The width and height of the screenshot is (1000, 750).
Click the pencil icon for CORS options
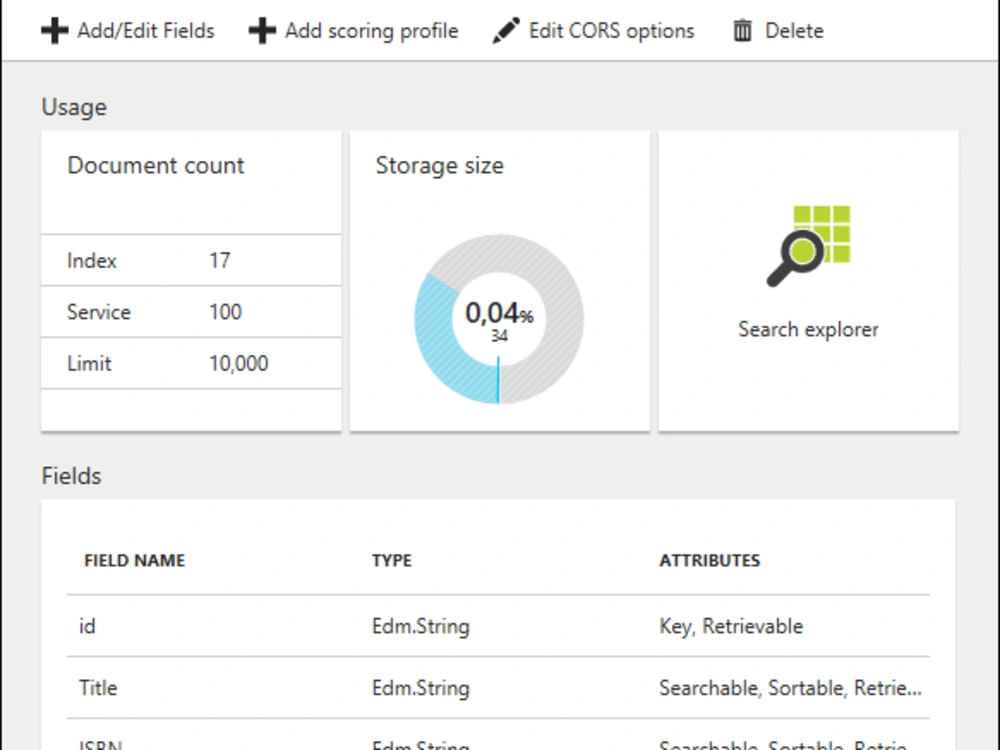[x=506, y=31]
